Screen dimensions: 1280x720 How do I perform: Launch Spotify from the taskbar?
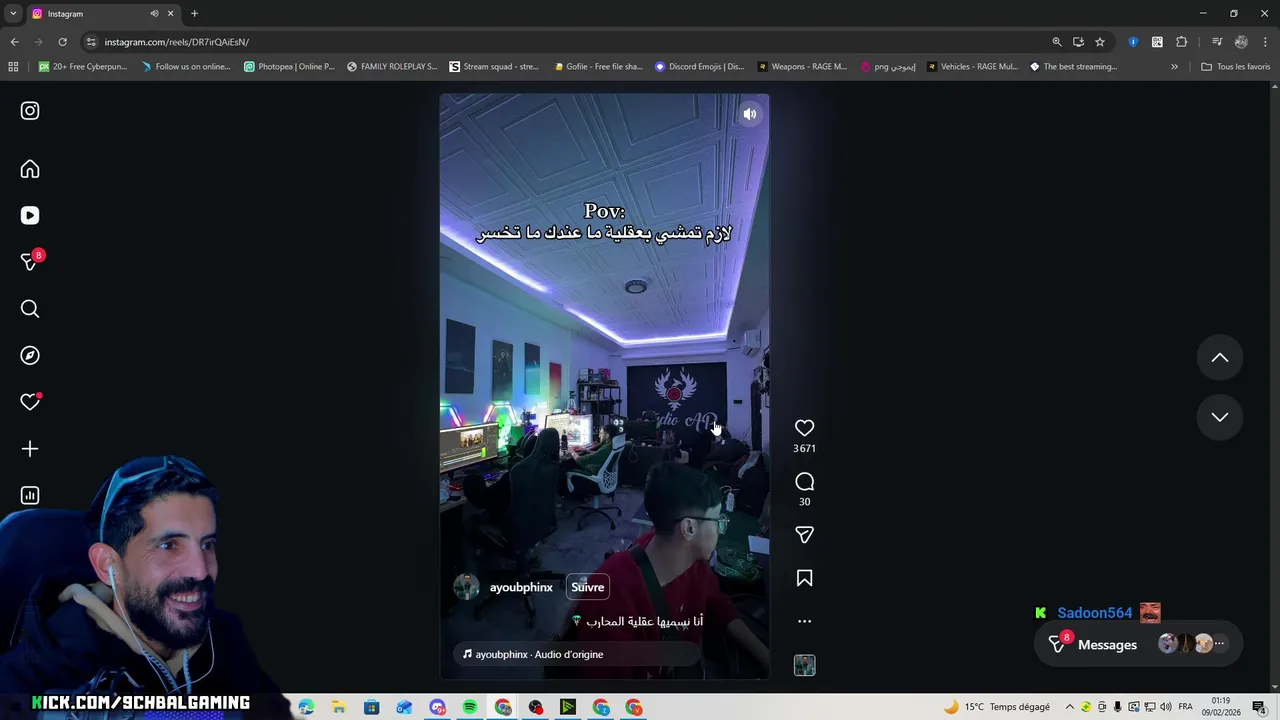pyautogui.click(x=470, y=707)
